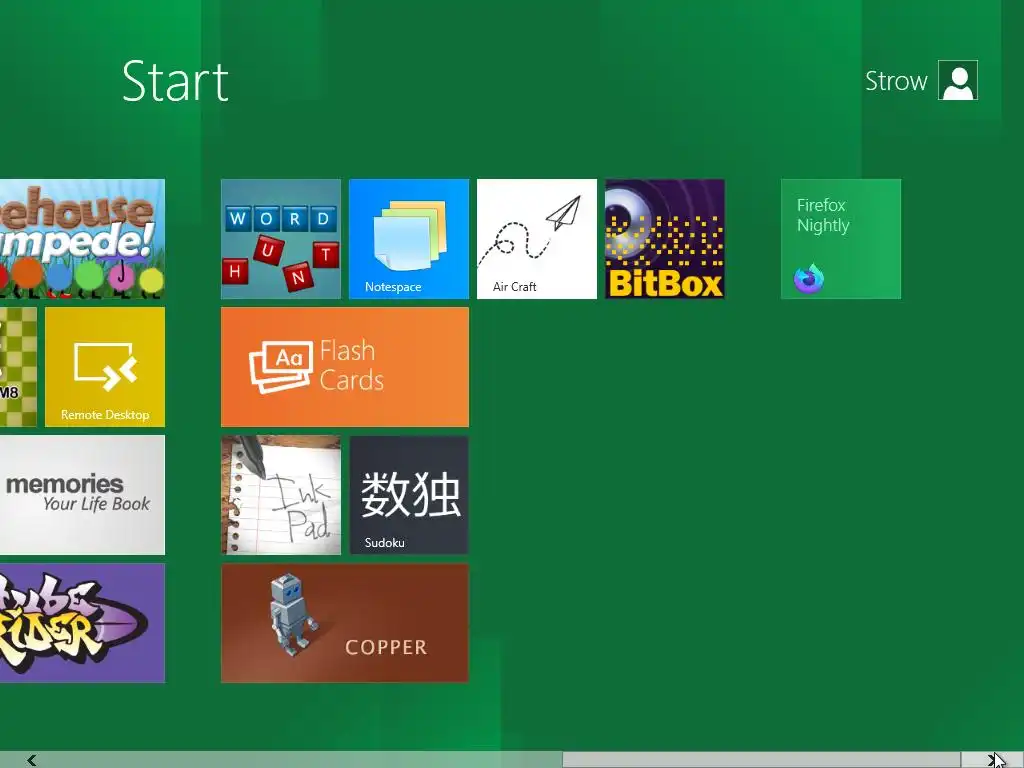Screen dimensions: 1024x768
Task: Open the Treehouse Stampede game tile
Action: pyautogui.click(x=82, y=239)
